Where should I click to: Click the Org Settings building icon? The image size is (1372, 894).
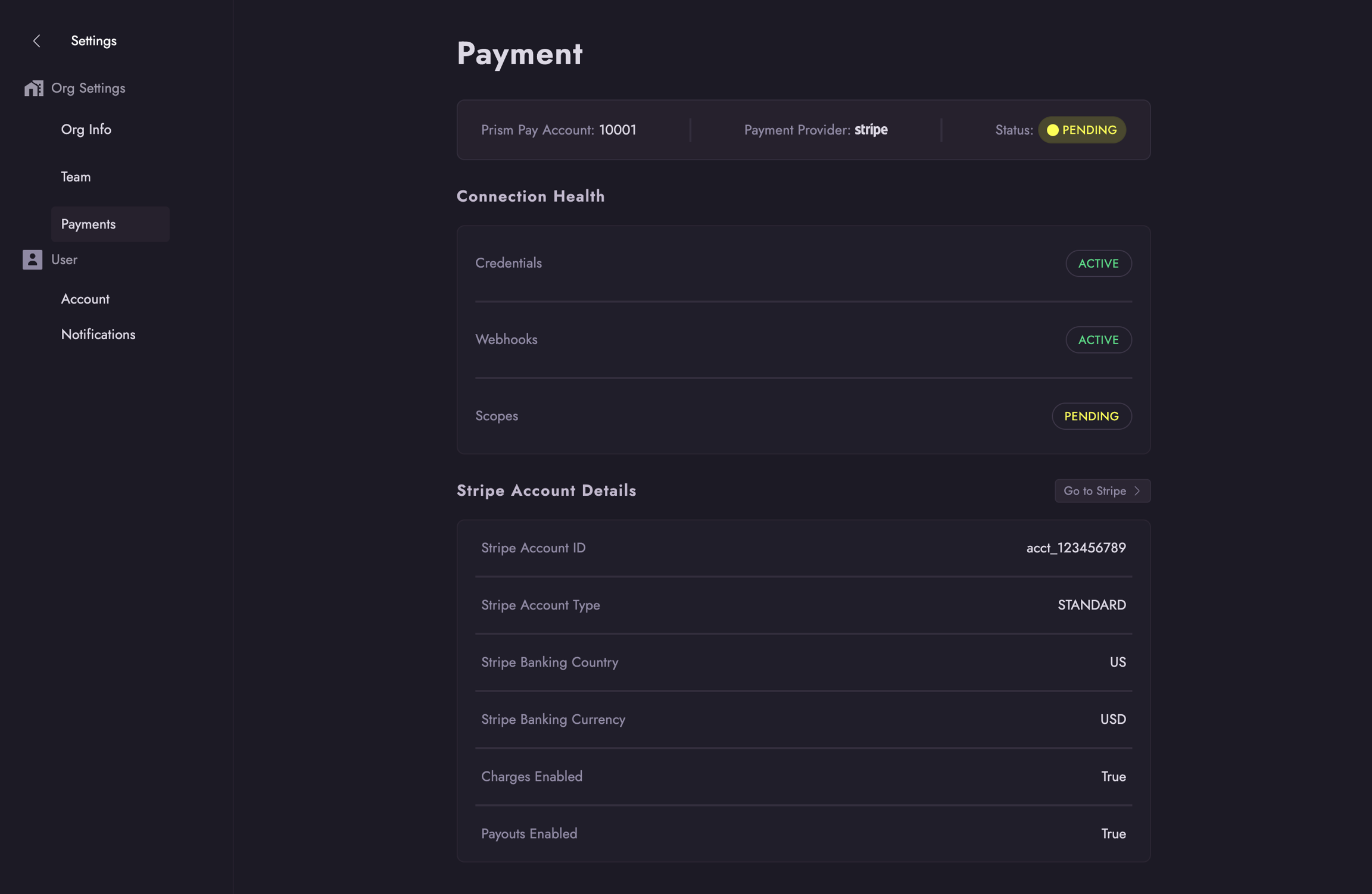33,88
